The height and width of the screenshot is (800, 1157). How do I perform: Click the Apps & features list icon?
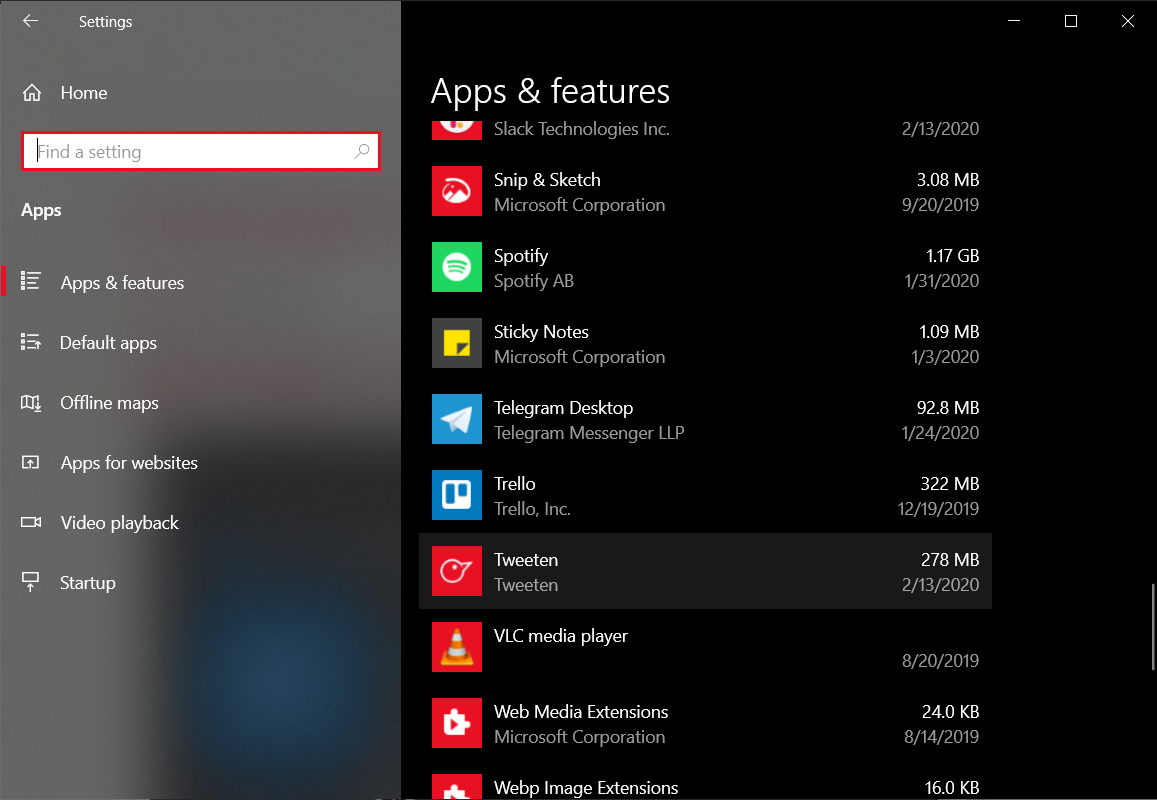[30, 282]
